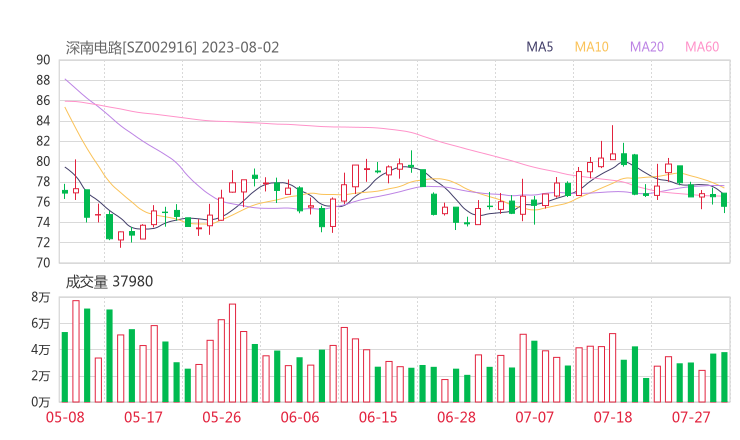Click the 07-27 date axis label
This screenshot has height=440, width=740.
point(691,417)
